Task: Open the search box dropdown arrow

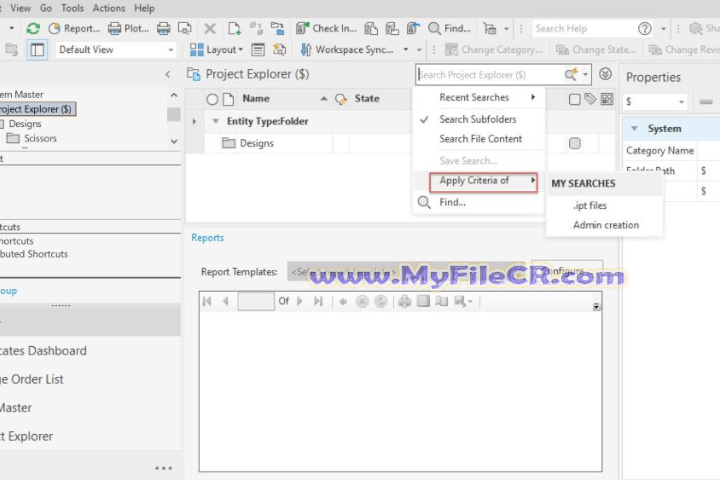Action: pos(585,74)
